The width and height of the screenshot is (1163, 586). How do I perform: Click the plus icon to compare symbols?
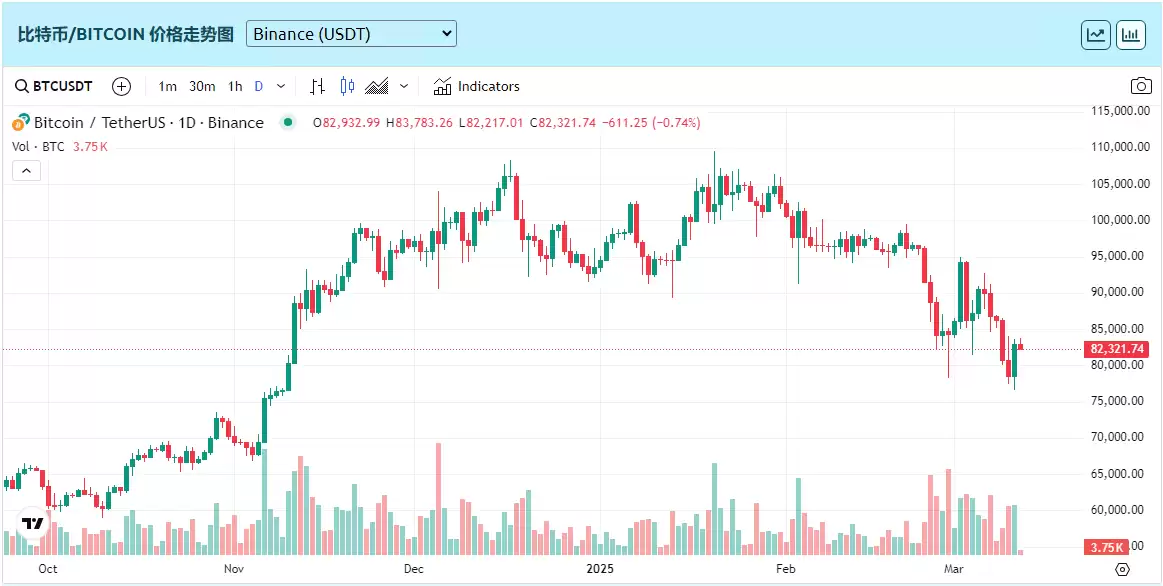click(121, 86)
